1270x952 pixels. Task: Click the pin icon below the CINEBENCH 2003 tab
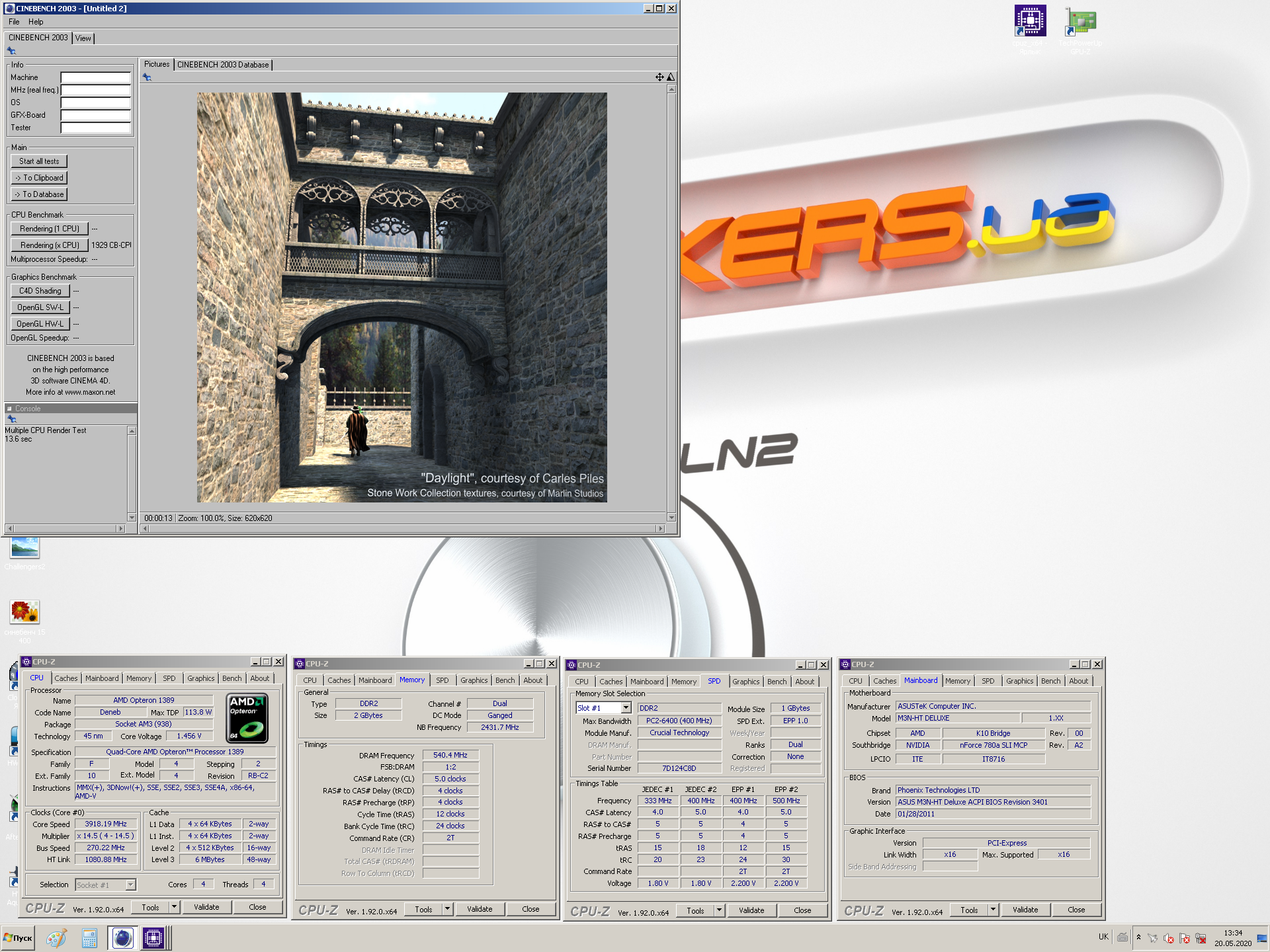11,51
